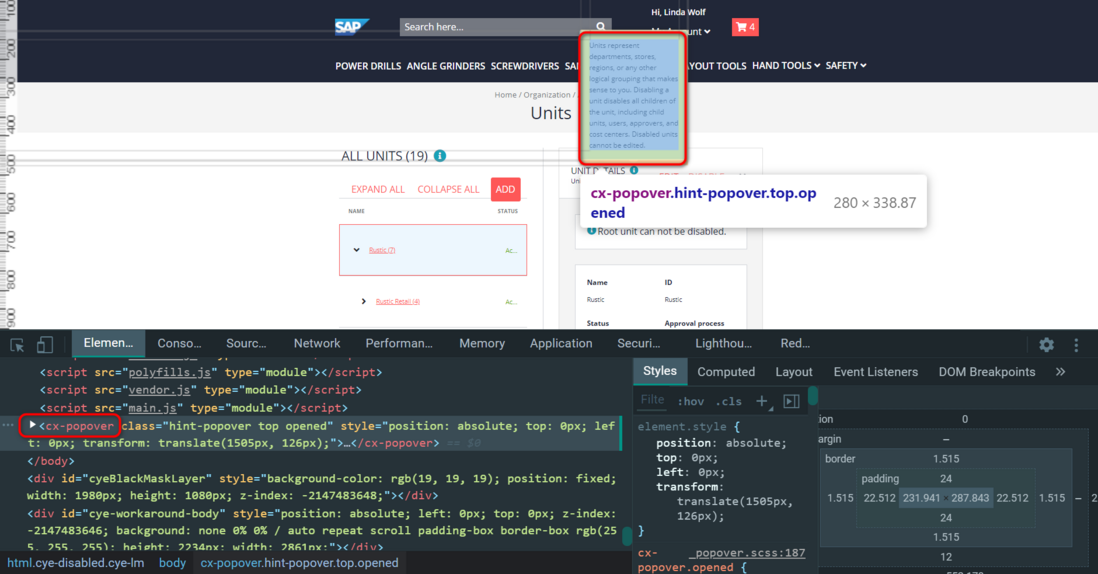Go to SCREWDRIVERS category

coord(524,66)
